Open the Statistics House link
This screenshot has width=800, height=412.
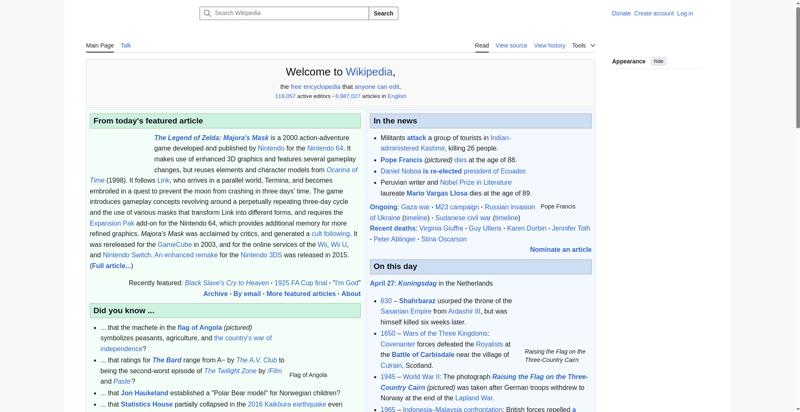[146, 404]
